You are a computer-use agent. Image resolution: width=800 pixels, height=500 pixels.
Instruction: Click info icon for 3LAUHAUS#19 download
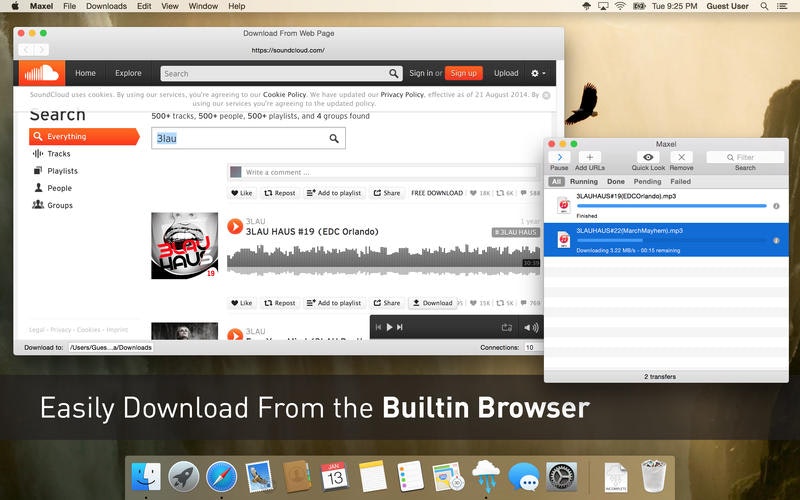[776, 206]
